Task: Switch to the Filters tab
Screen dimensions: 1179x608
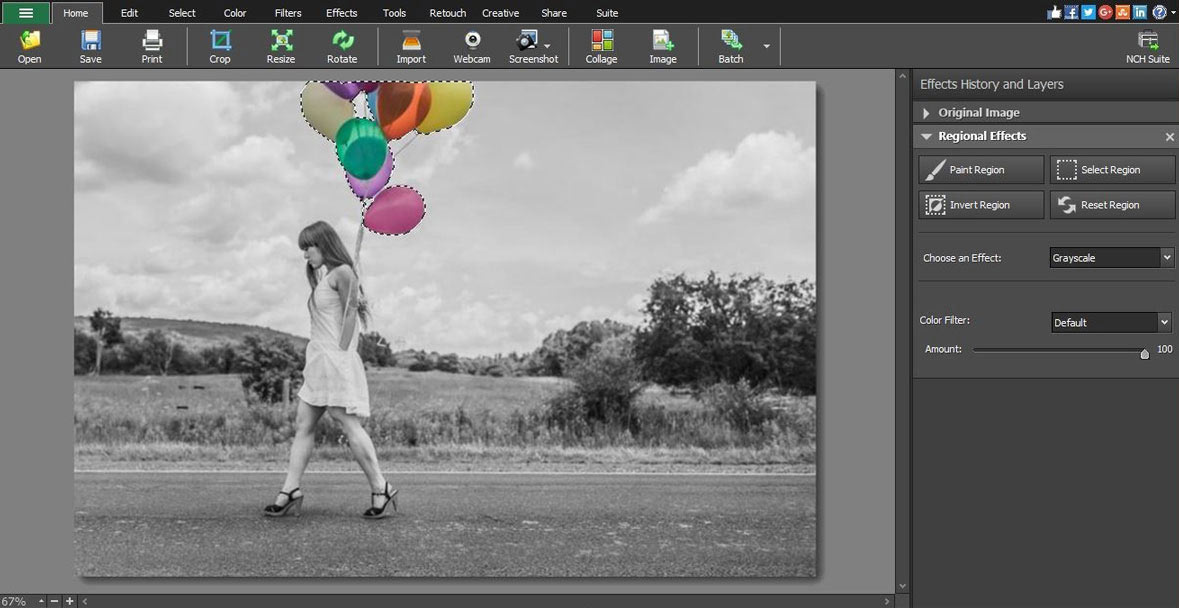Action: [x=288, y=13]
